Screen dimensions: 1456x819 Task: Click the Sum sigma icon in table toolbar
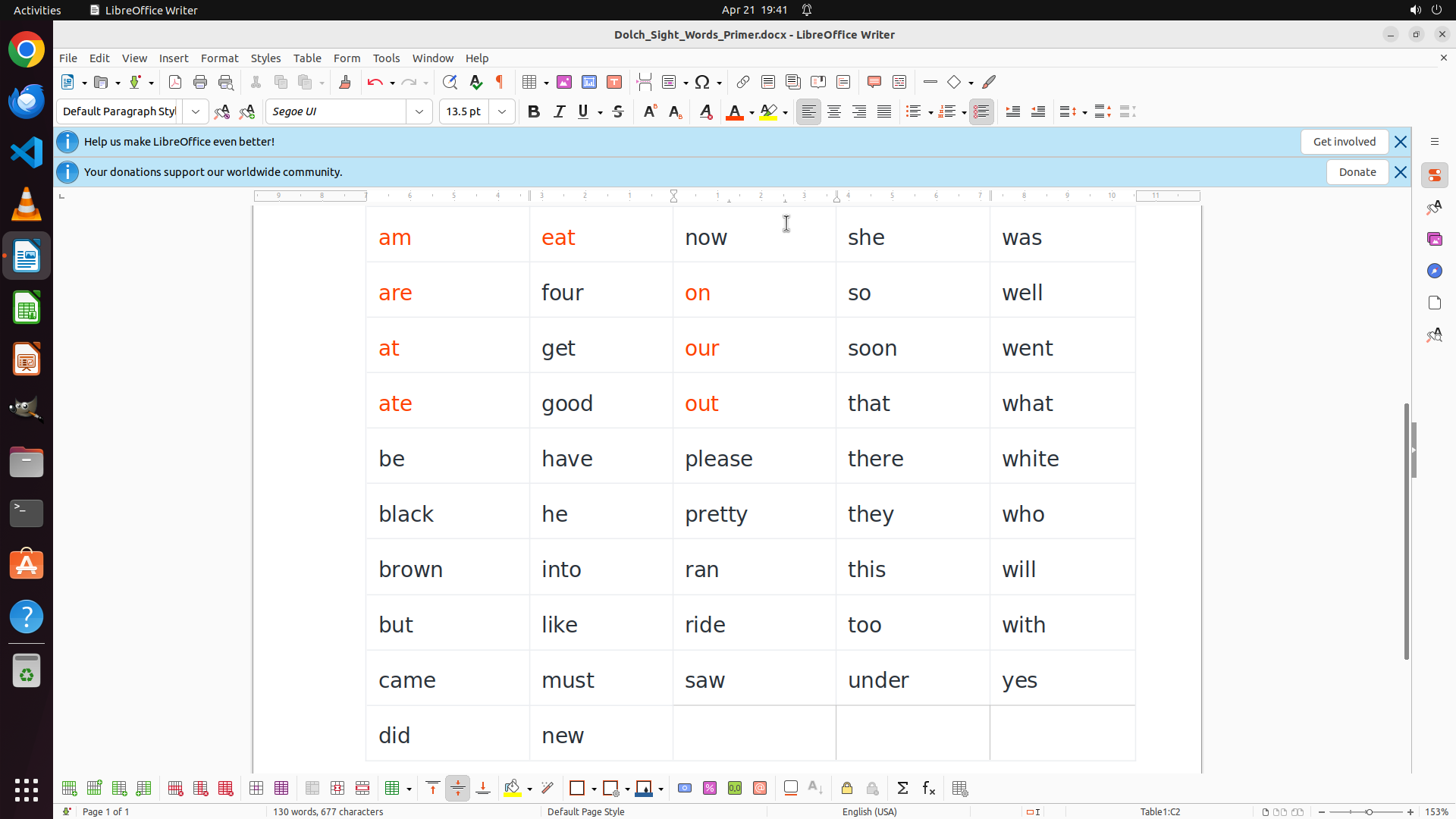[902, 789]
